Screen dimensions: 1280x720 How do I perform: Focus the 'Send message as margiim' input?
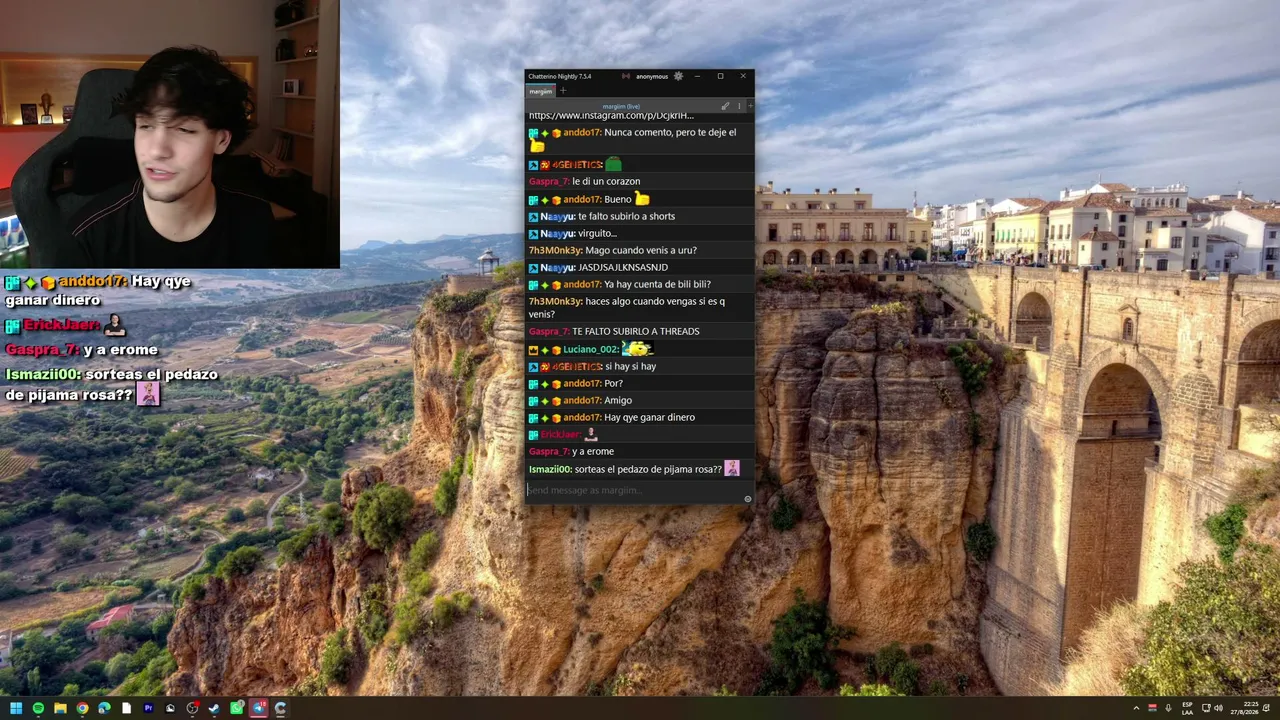click(634, 490)
